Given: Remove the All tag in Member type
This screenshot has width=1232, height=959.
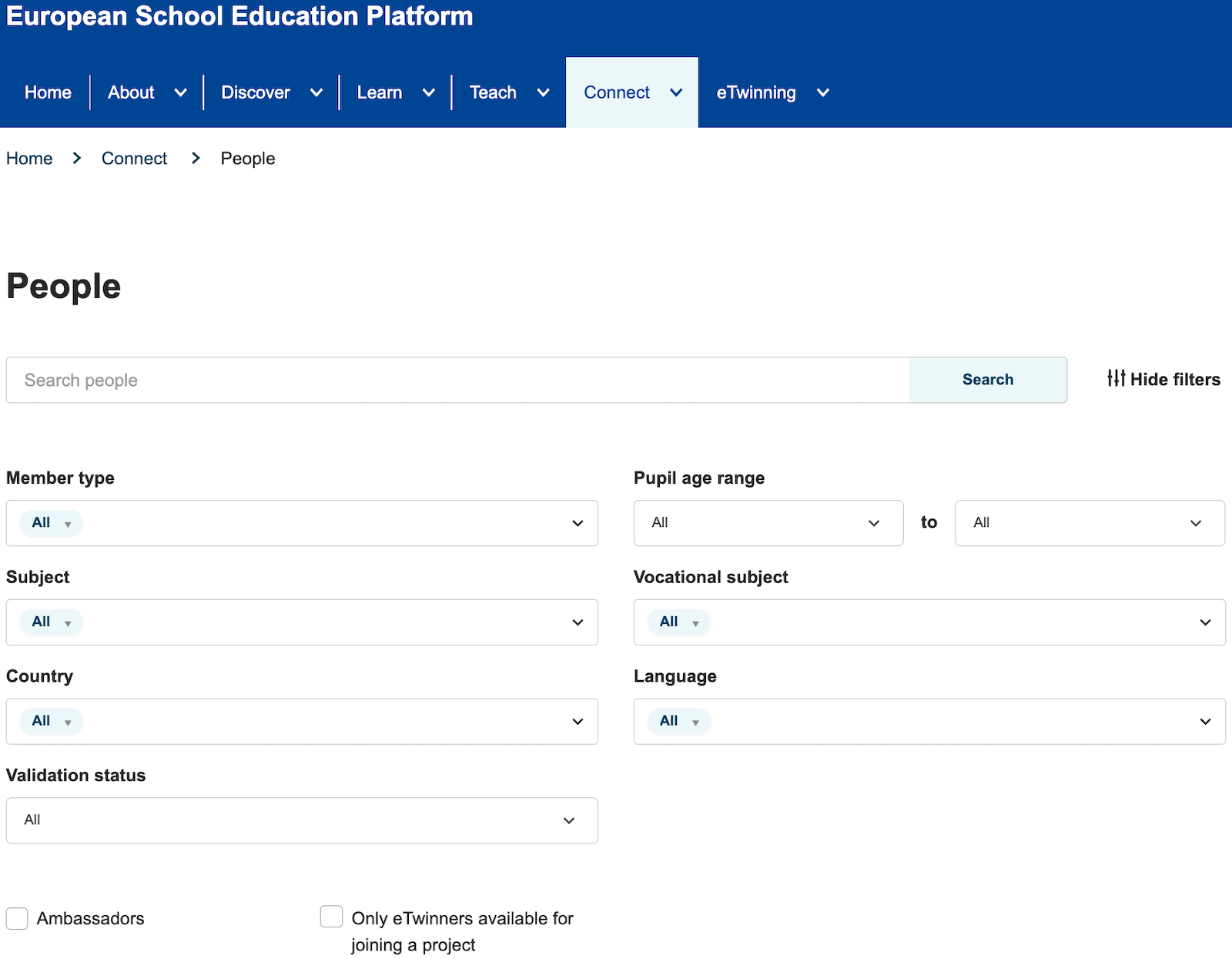Looking at the screenshot, I should click(x=68, y=524).
